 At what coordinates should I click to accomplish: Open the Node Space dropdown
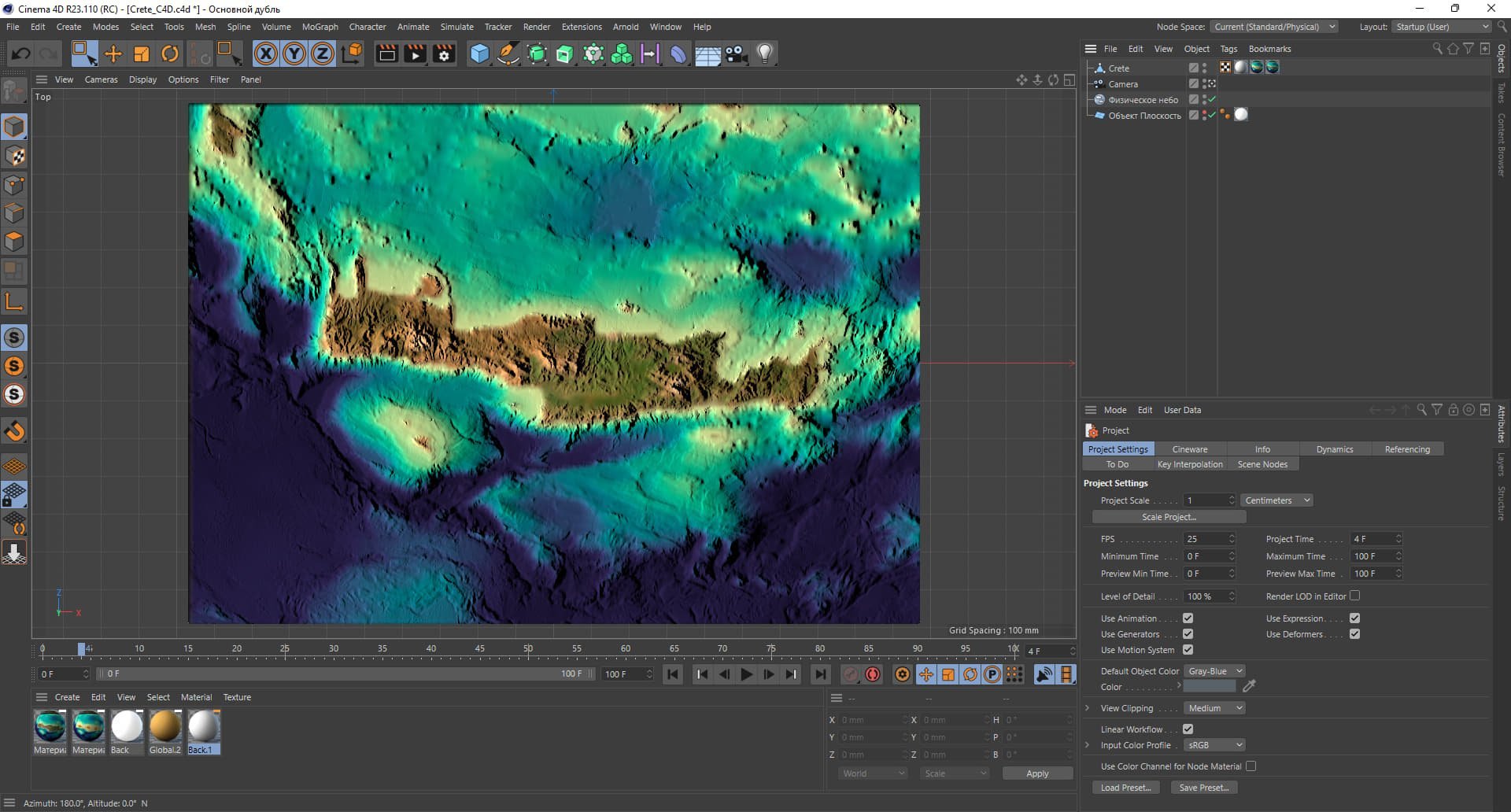tap(1274, 27)
